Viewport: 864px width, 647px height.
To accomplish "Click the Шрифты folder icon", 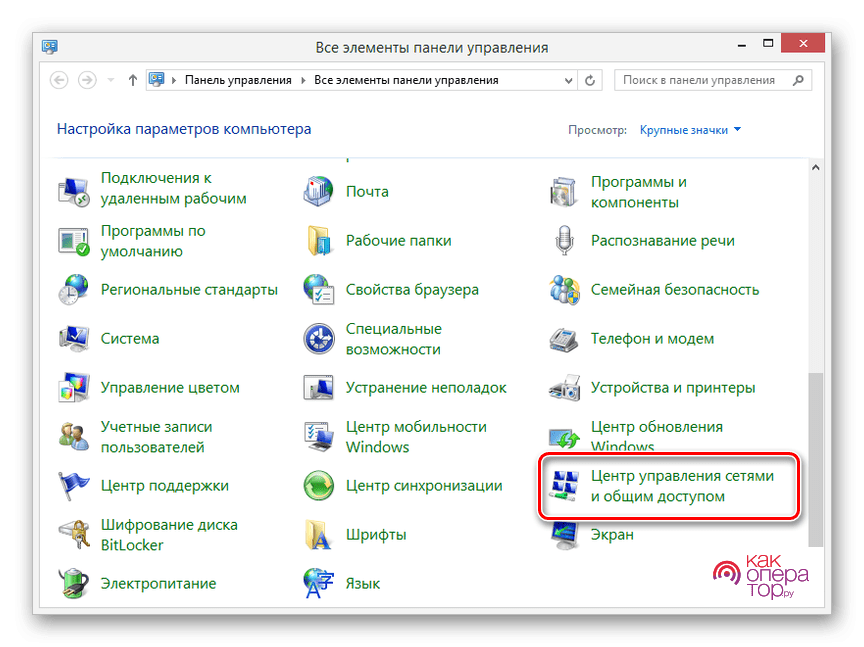I will point(319,535).
